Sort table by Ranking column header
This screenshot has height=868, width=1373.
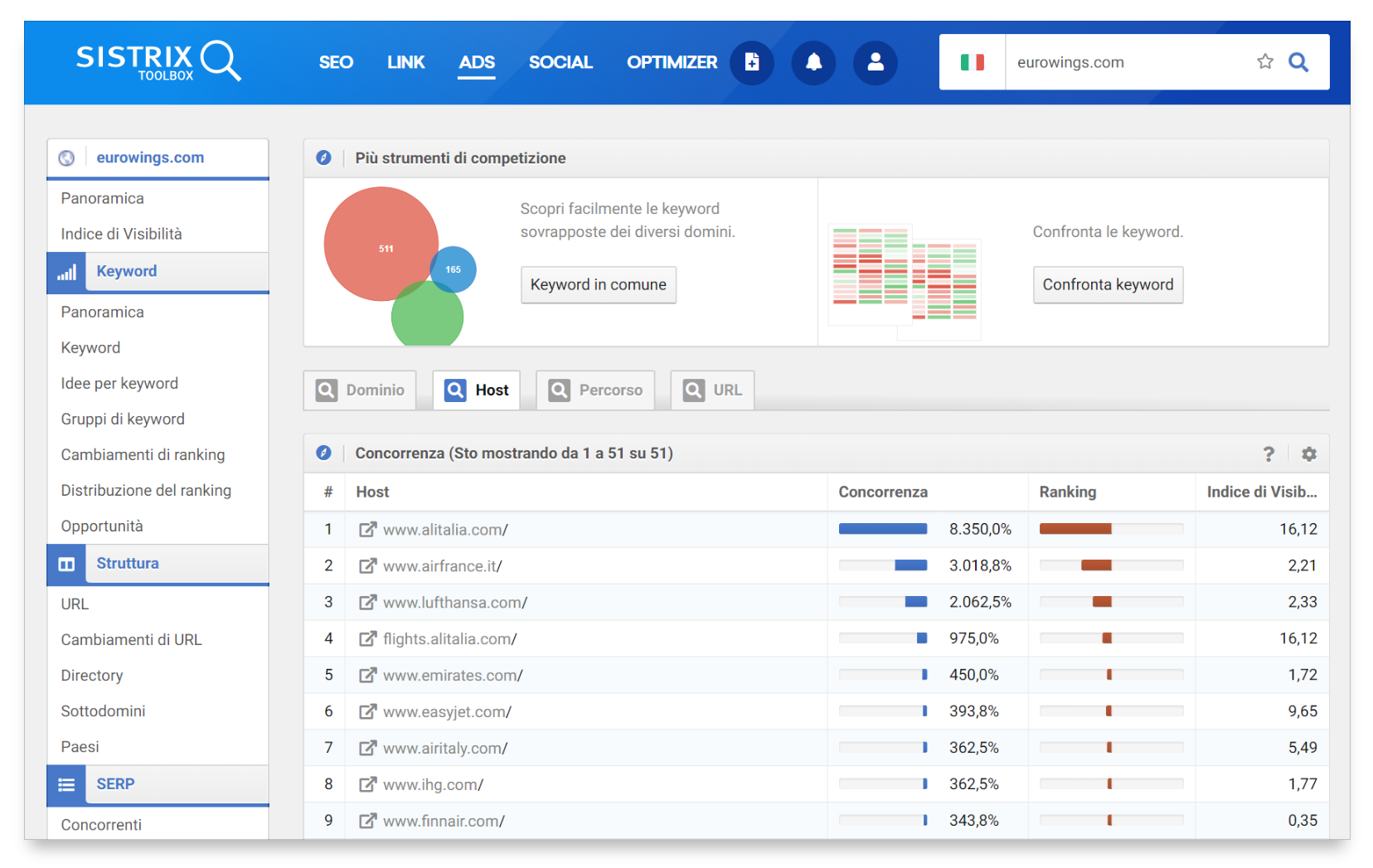1068,492
